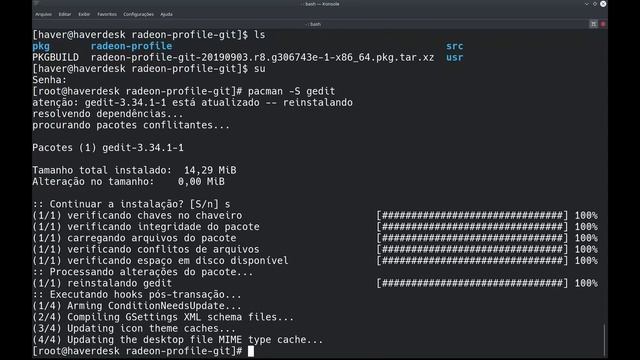Select the bash tab in tab bar
Image resolution: width=640 pixels, height=360 pixels.
click(x=313, y=24)
